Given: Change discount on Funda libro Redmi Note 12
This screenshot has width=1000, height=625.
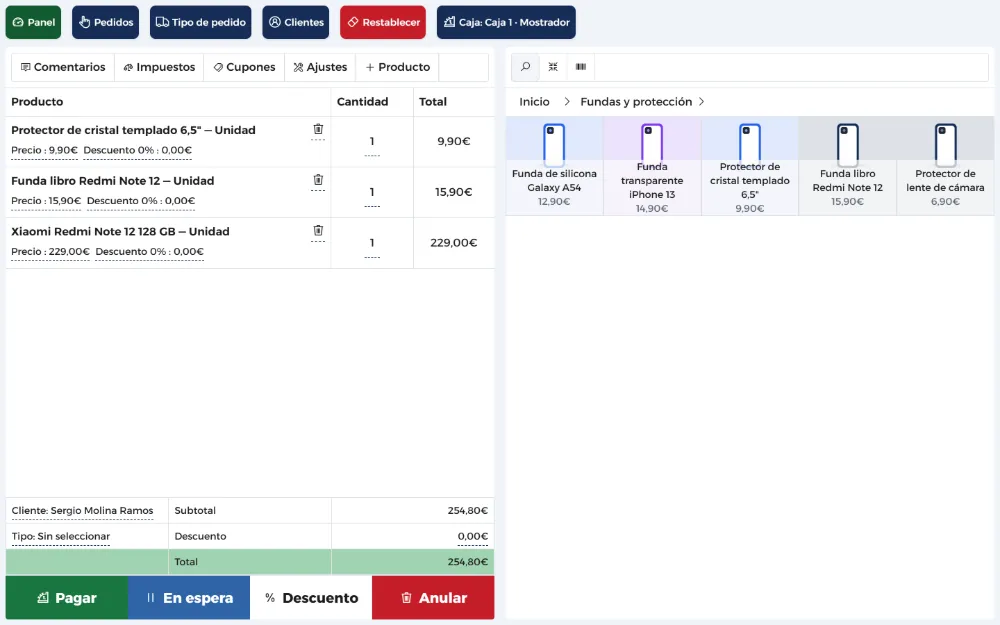Looking at the screenshot, I should [141, 201].
